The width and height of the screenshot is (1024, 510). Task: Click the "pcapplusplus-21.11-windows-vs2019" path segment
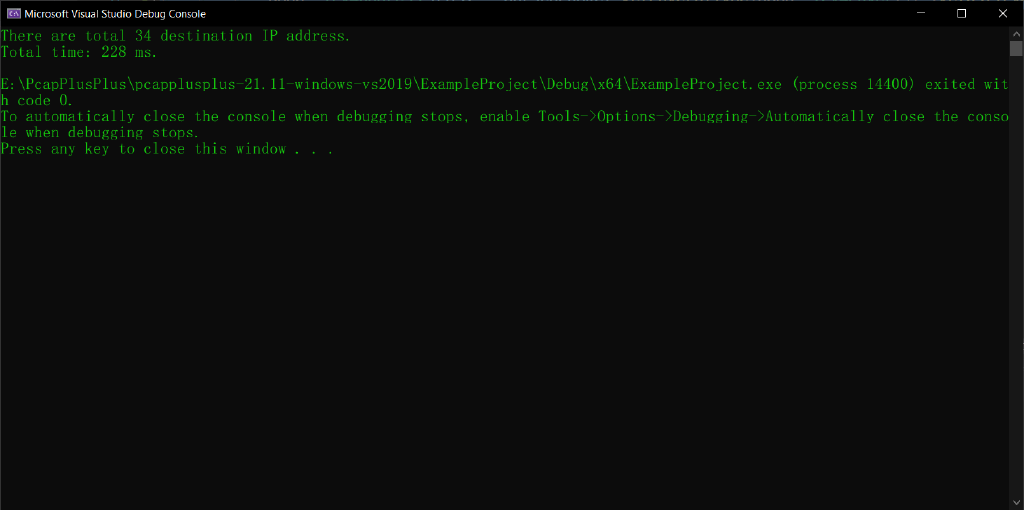tap(272, 84)
